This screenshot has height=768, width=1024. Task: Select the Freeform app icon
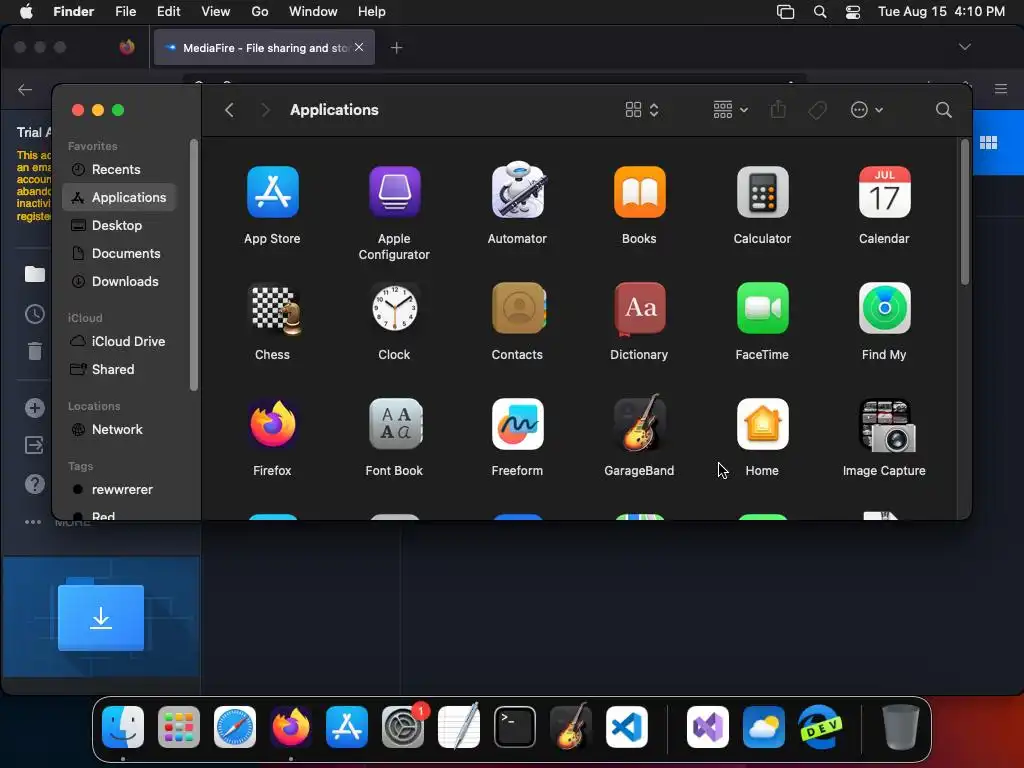click(517, 424)
